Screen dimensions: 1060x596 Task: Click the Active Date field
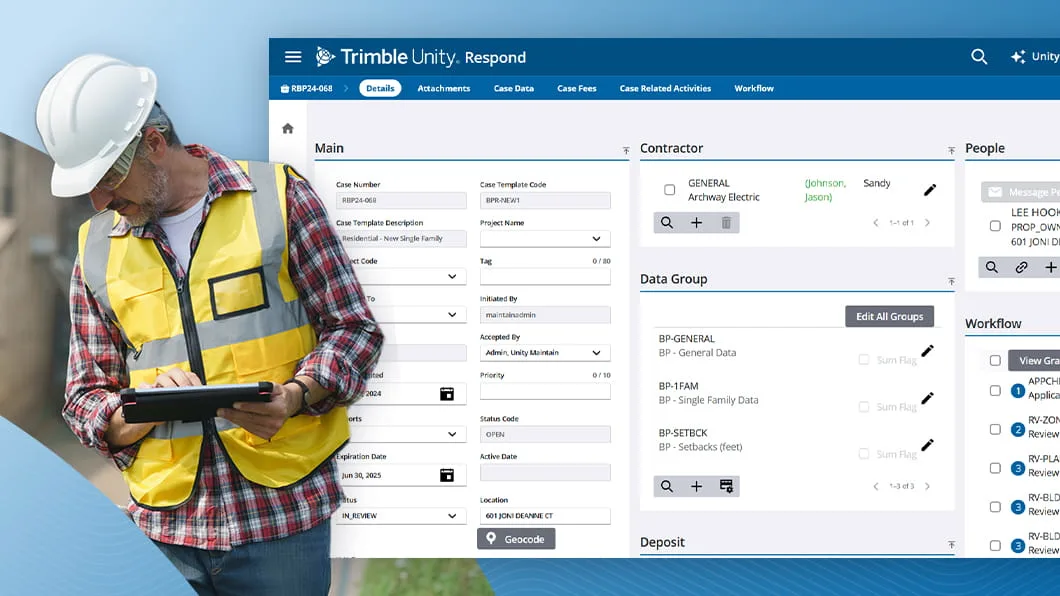[545, 472]
